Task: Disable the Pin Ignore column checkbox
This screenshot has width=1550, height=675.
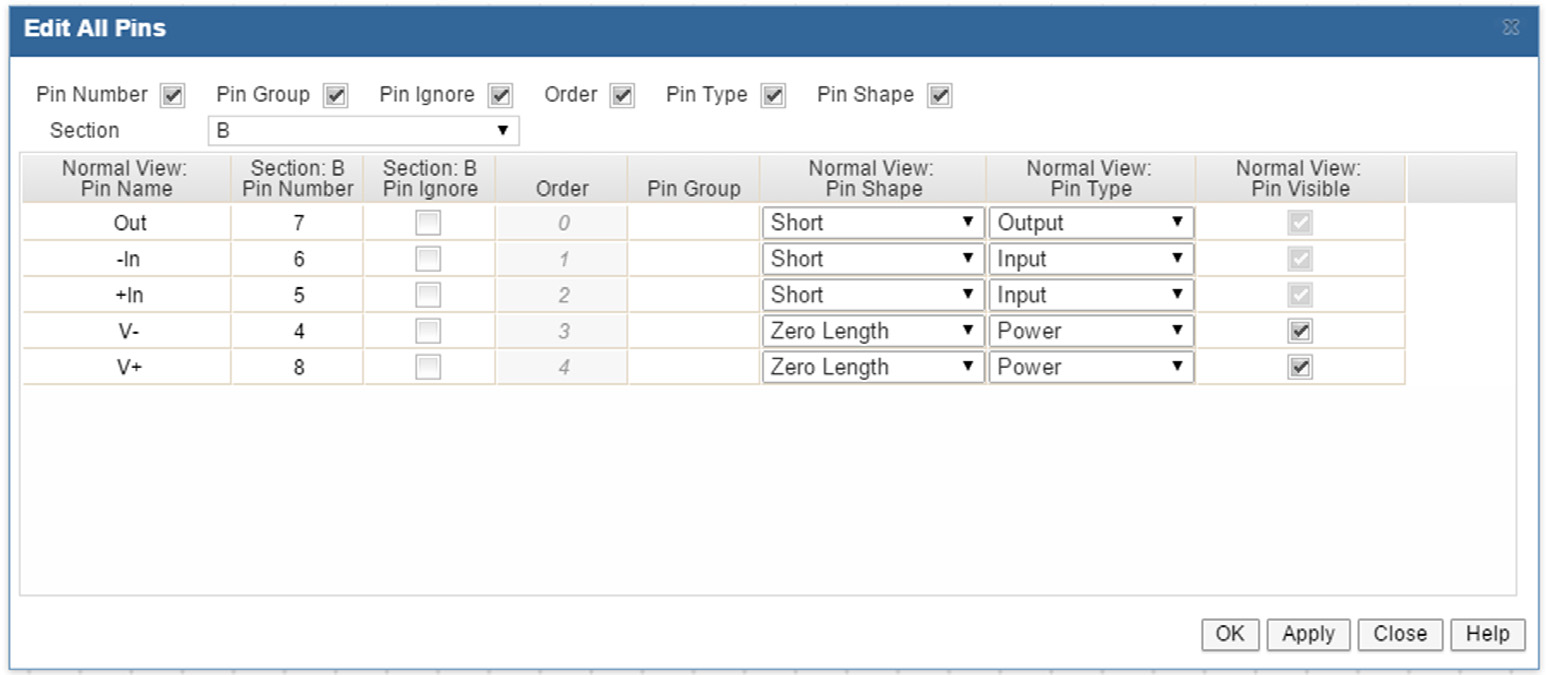Action: point(500,96)
